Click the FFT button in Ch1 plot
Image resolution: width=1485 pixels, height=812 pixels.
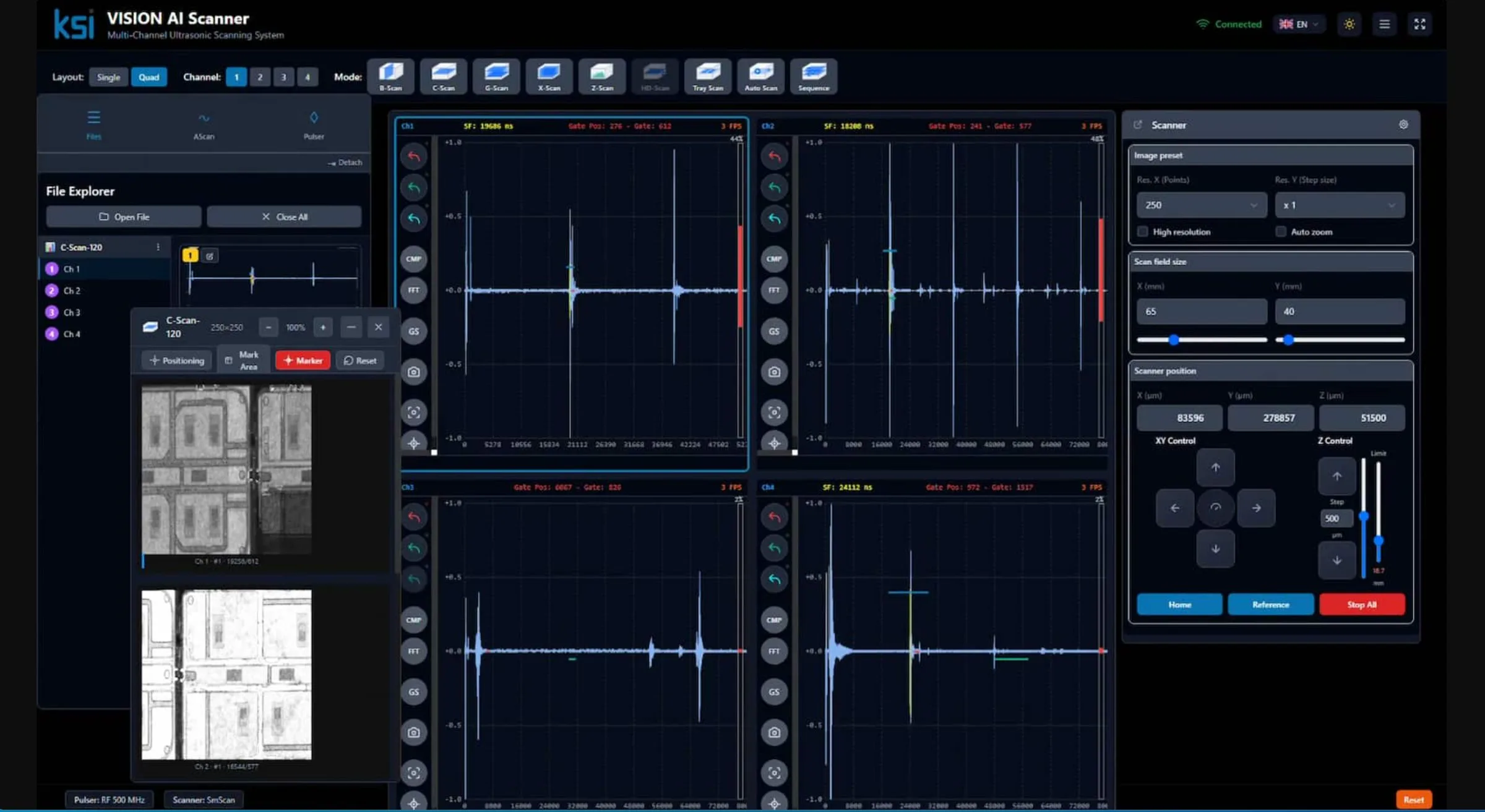pyautogui.click(x=414, y=290)
